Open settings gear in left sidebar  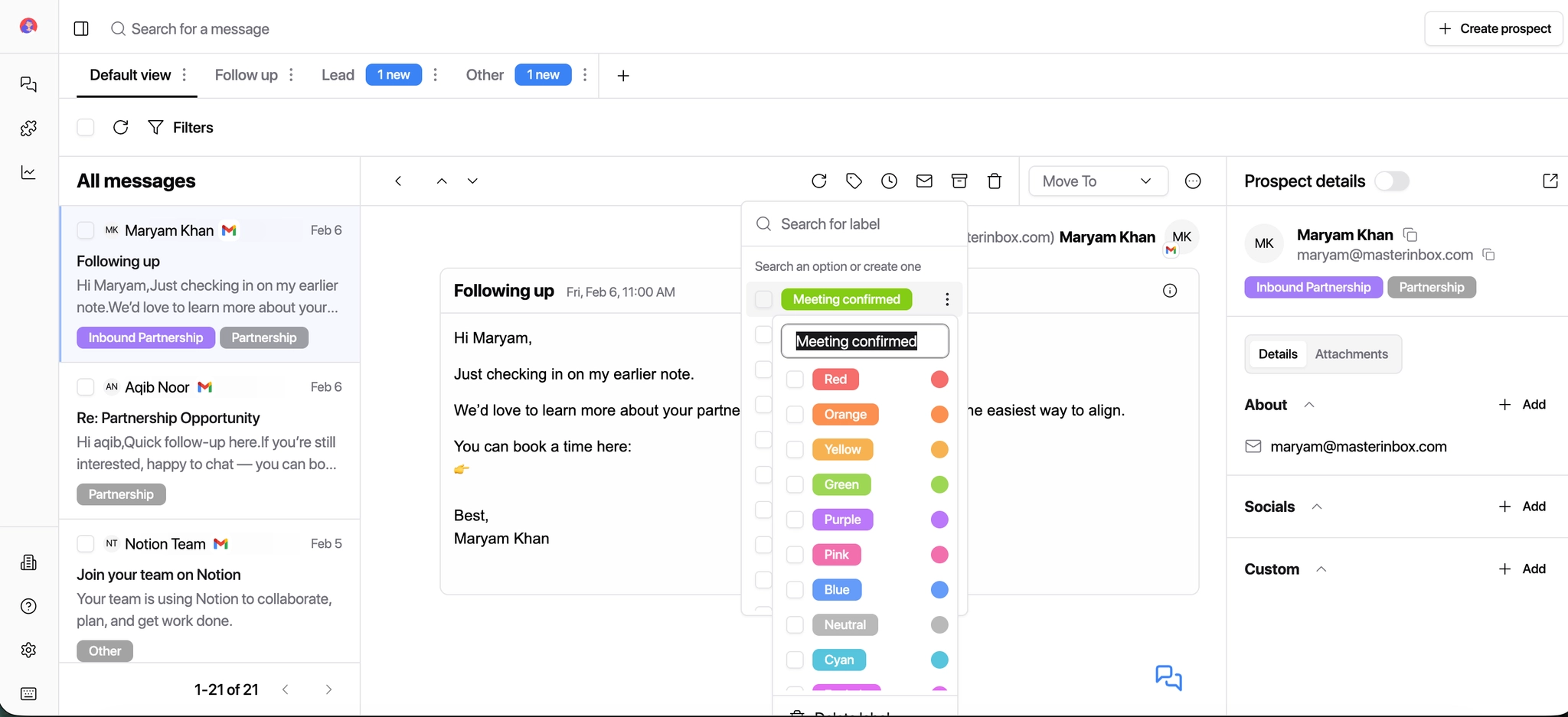[x=28, y=650]
